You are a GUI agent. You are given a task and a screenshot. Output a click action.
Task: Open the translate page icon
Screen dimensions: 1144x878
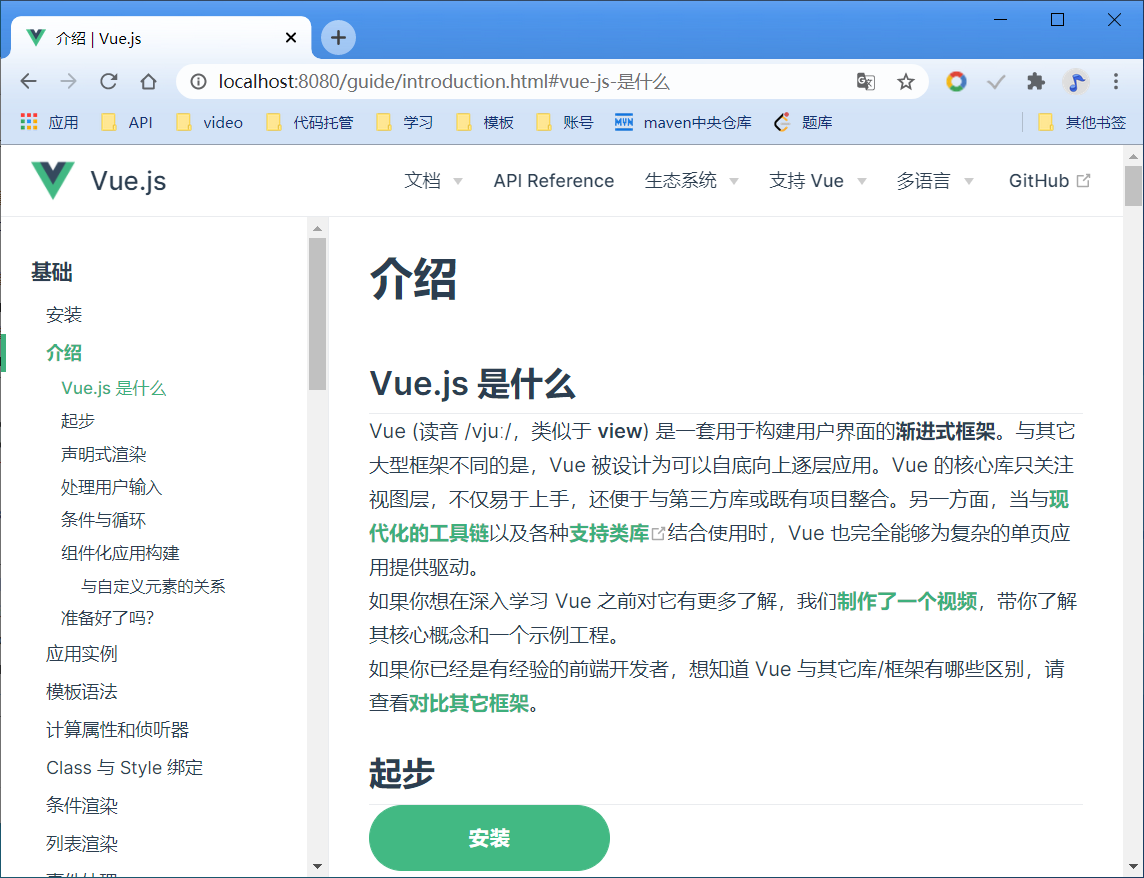[x=866, y=82]
